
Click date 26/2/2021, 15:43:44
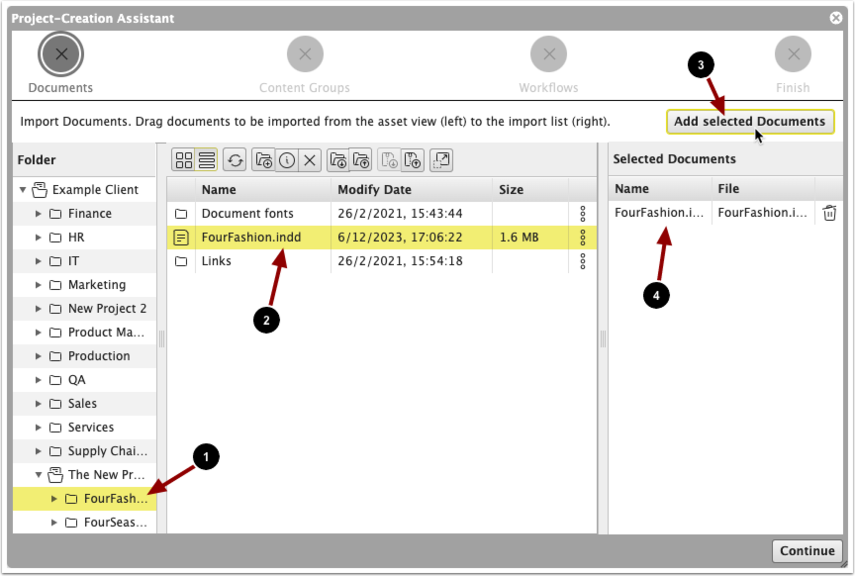click(x=400, y=214)
